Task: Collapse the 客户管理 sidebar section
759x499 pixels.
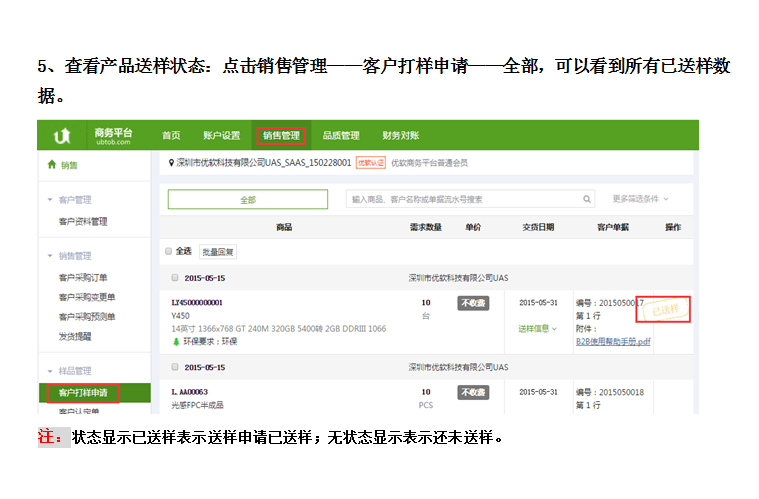Action: (51, 200)
